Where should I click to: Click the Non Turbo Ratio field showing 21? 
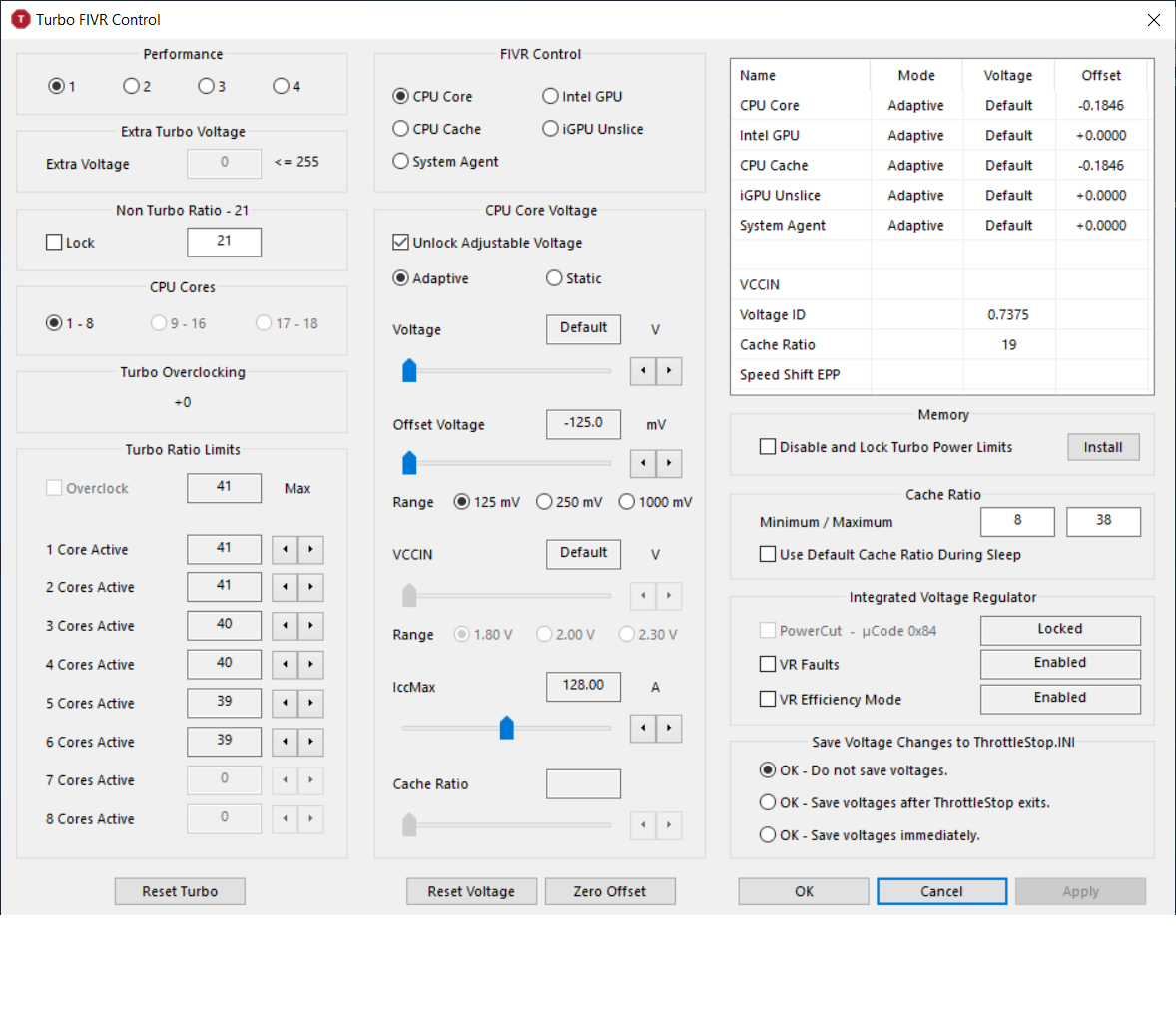[x=225, y=242]
